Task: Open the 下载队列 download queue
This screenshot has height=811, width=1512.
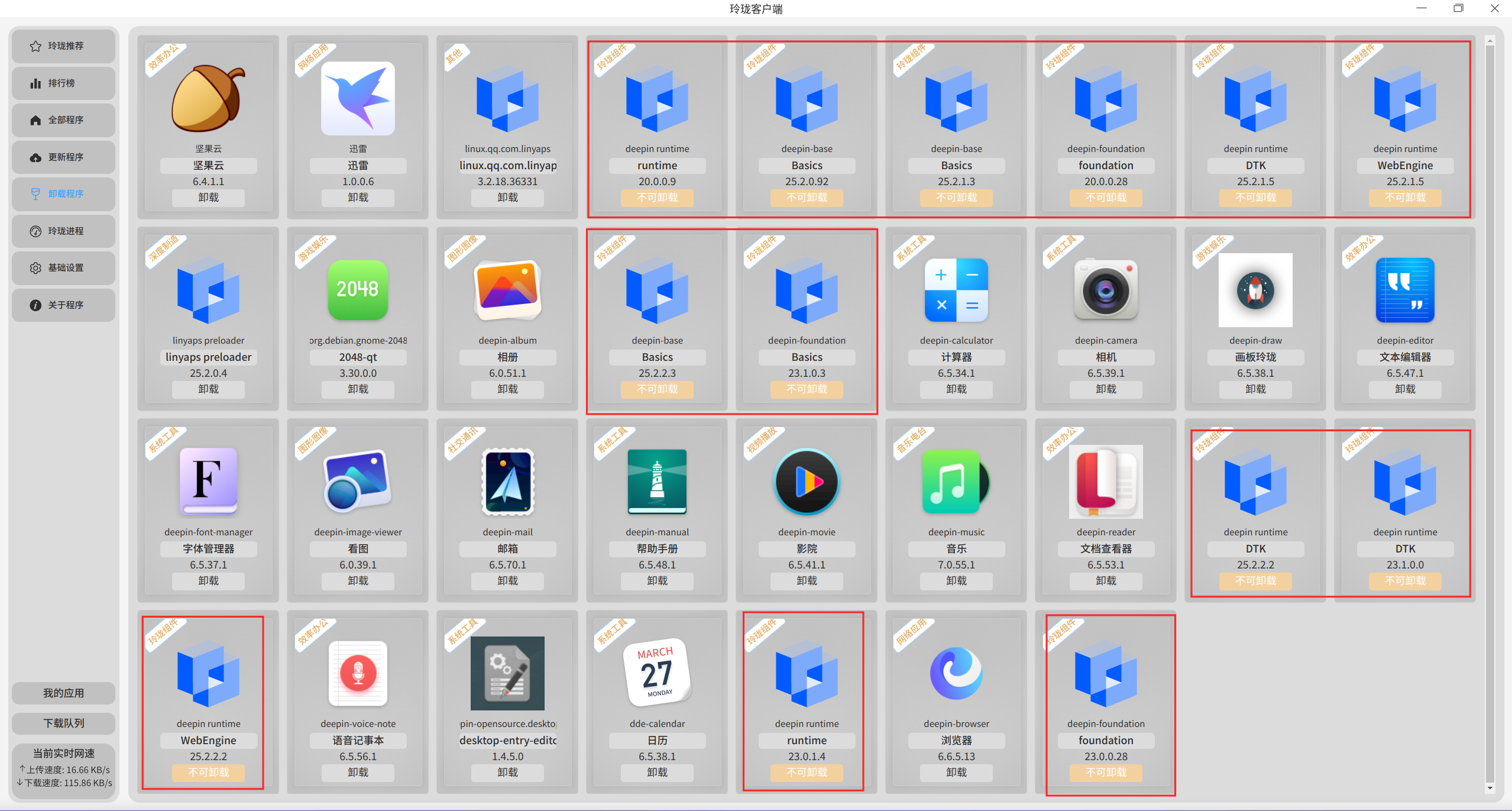Action: (x=64, y=723)
